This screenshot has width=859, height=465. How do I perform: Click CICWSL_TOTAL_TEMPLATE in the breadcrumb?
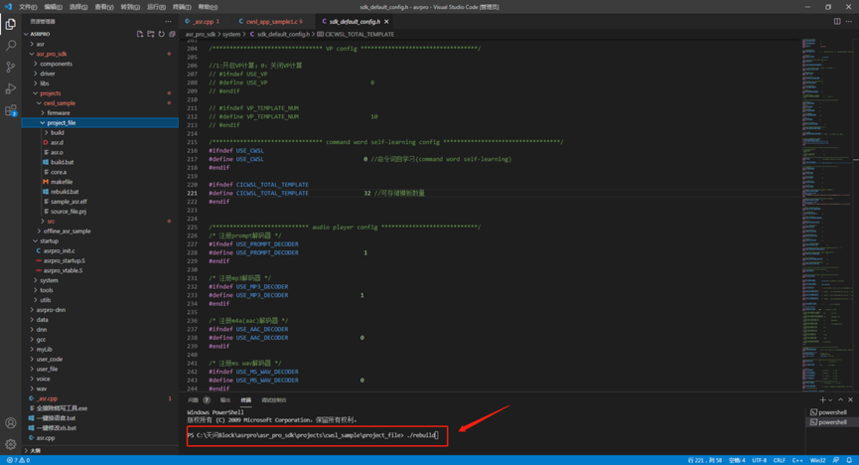coord(359,34)
